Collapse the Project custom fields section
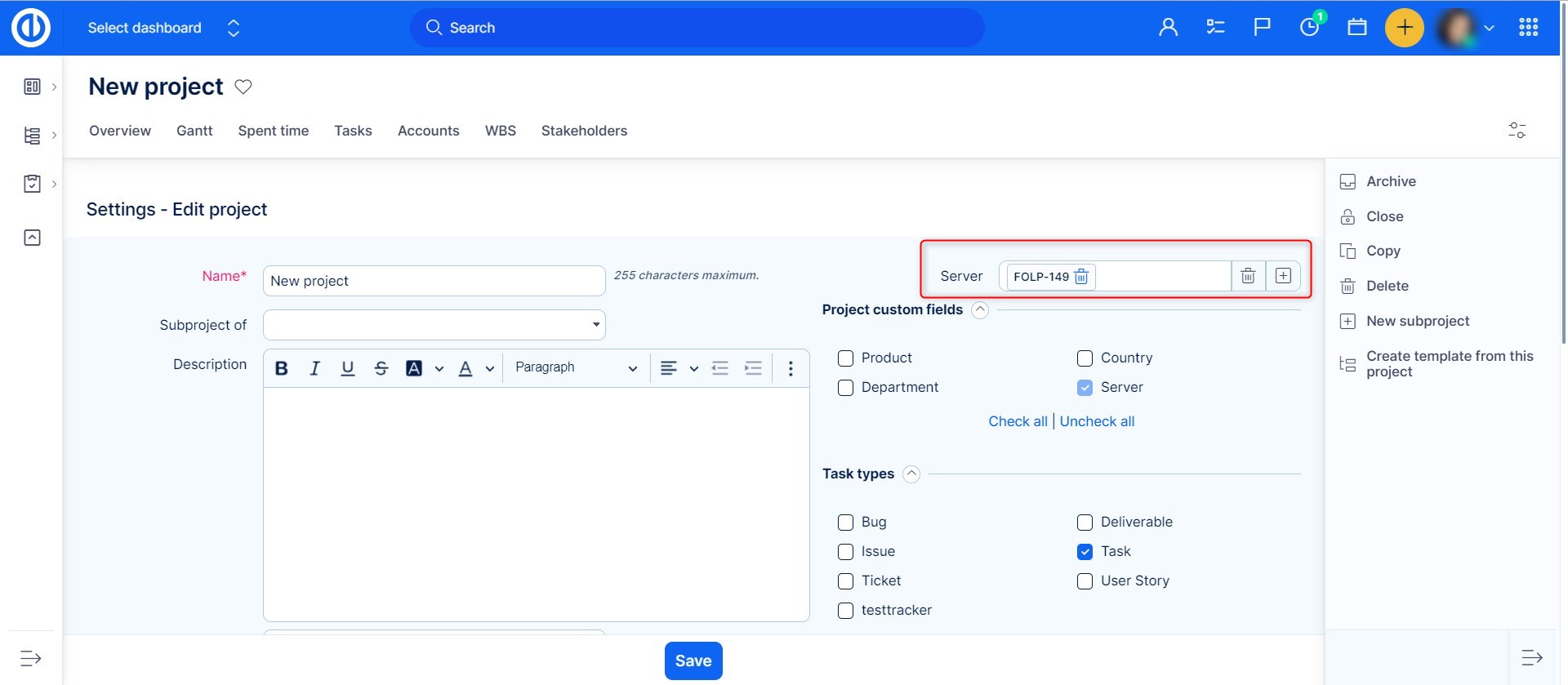The image size is (1568, 685). click(980, 310)
